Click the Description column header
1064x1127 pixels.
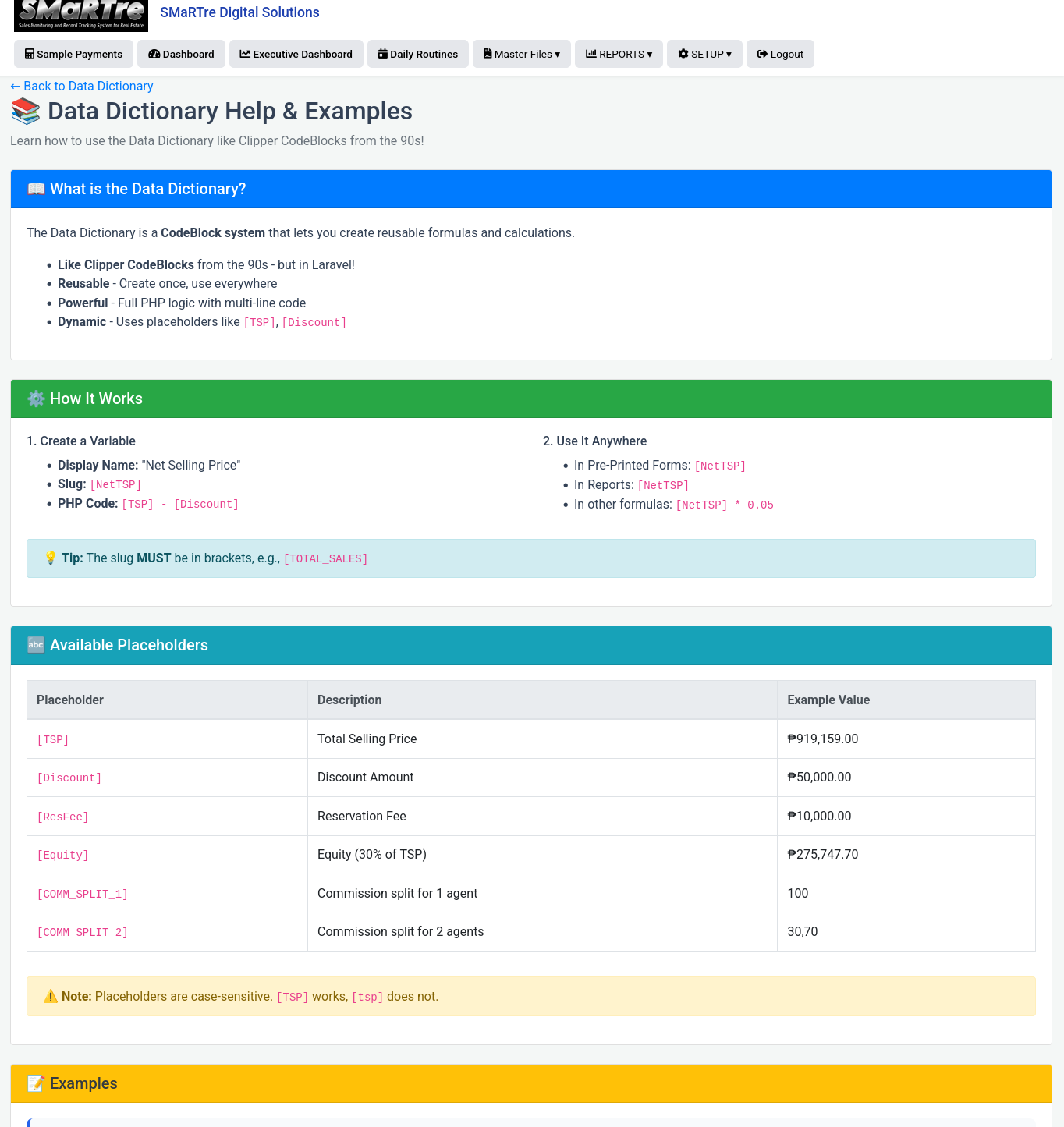point(542,700)
